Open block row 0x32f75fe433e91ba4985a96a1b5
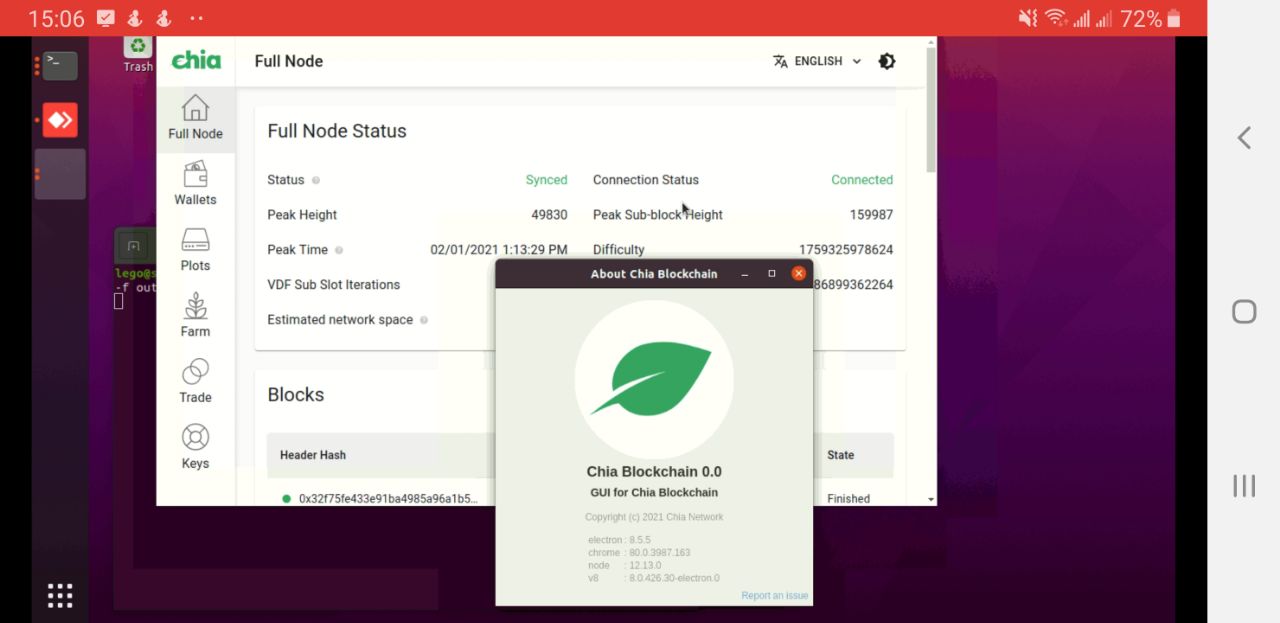 pyautogui.click(x=388, y=498)
